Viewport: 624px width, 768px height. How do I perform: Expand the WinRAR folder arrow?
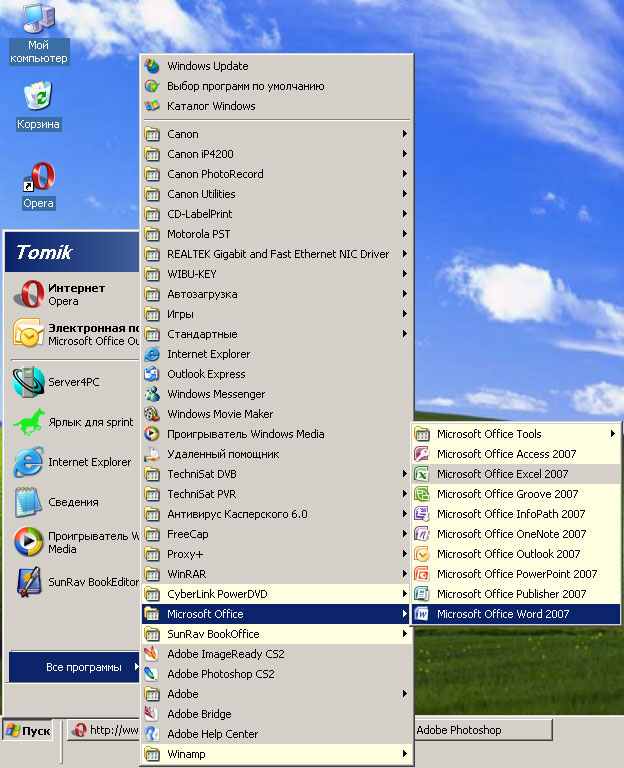click(405, 574)
